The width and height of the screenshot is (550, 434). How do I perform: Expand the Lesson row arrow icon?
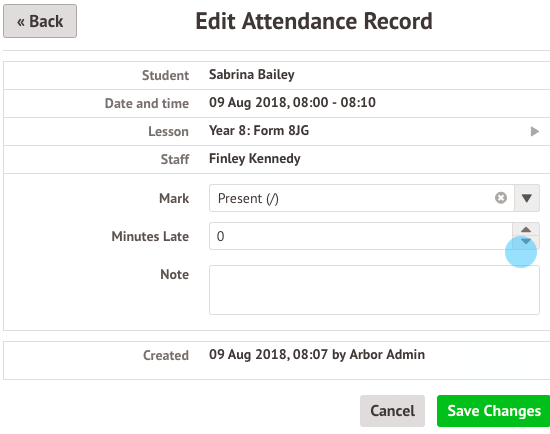point(535,132)
